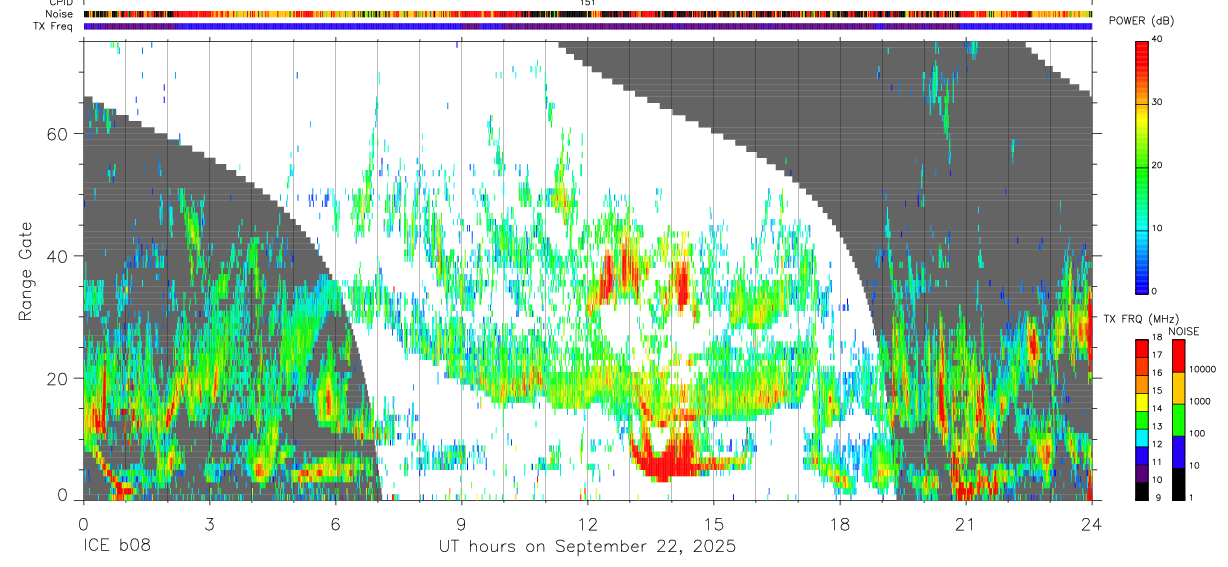1228x567 pixels.
Task: Click the 1000 tick on the NOISE scale
Action: (1200, 401)
